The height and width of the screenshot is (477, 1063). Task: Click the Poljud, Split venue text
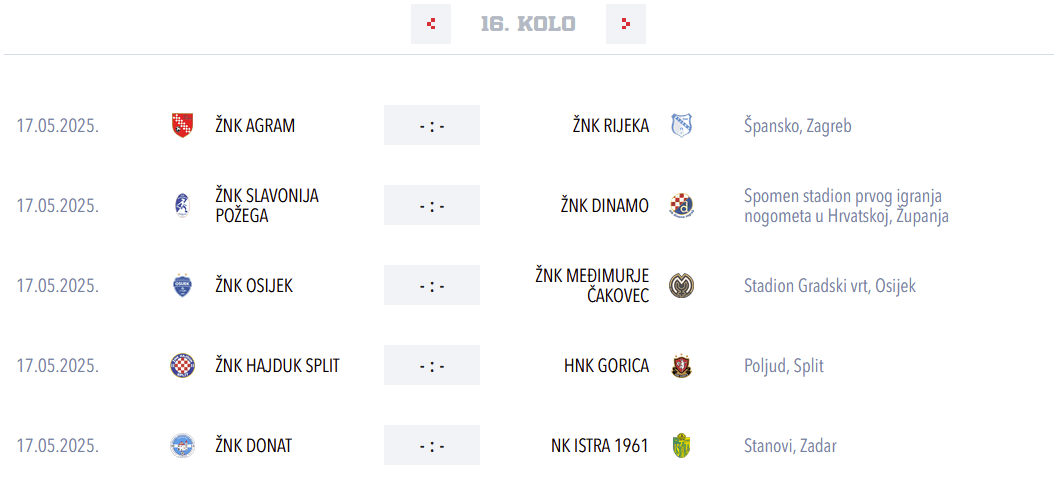coord(784,366)
